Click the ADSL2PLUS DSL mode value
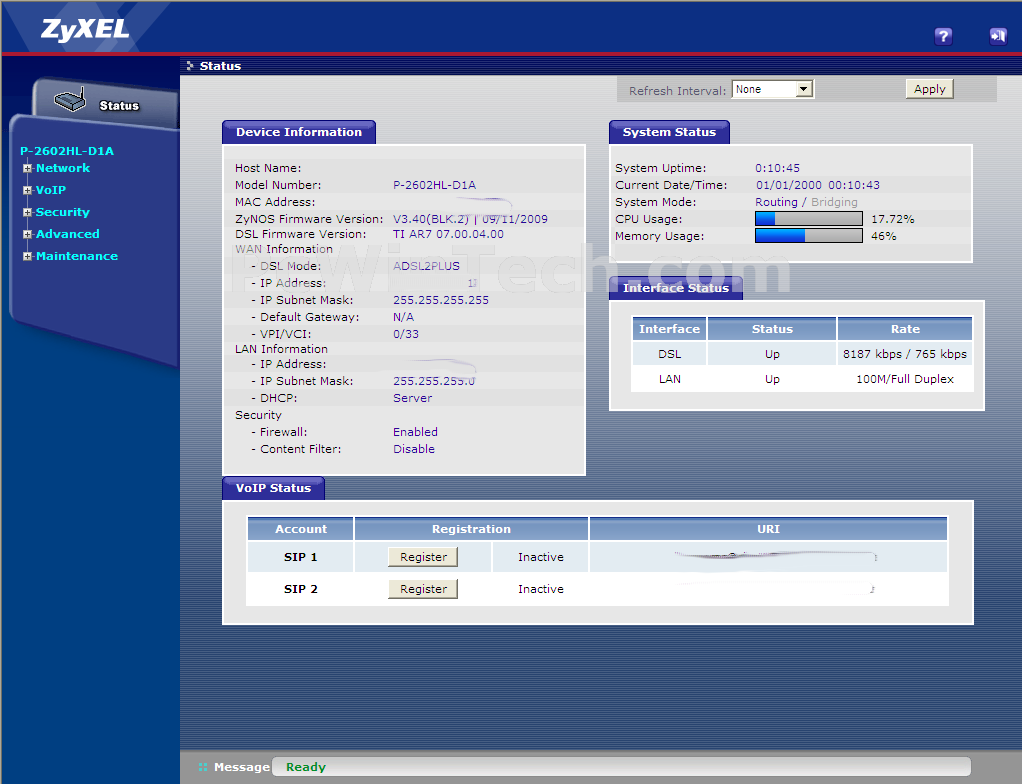1022x784 pixels. coord(426,266)
